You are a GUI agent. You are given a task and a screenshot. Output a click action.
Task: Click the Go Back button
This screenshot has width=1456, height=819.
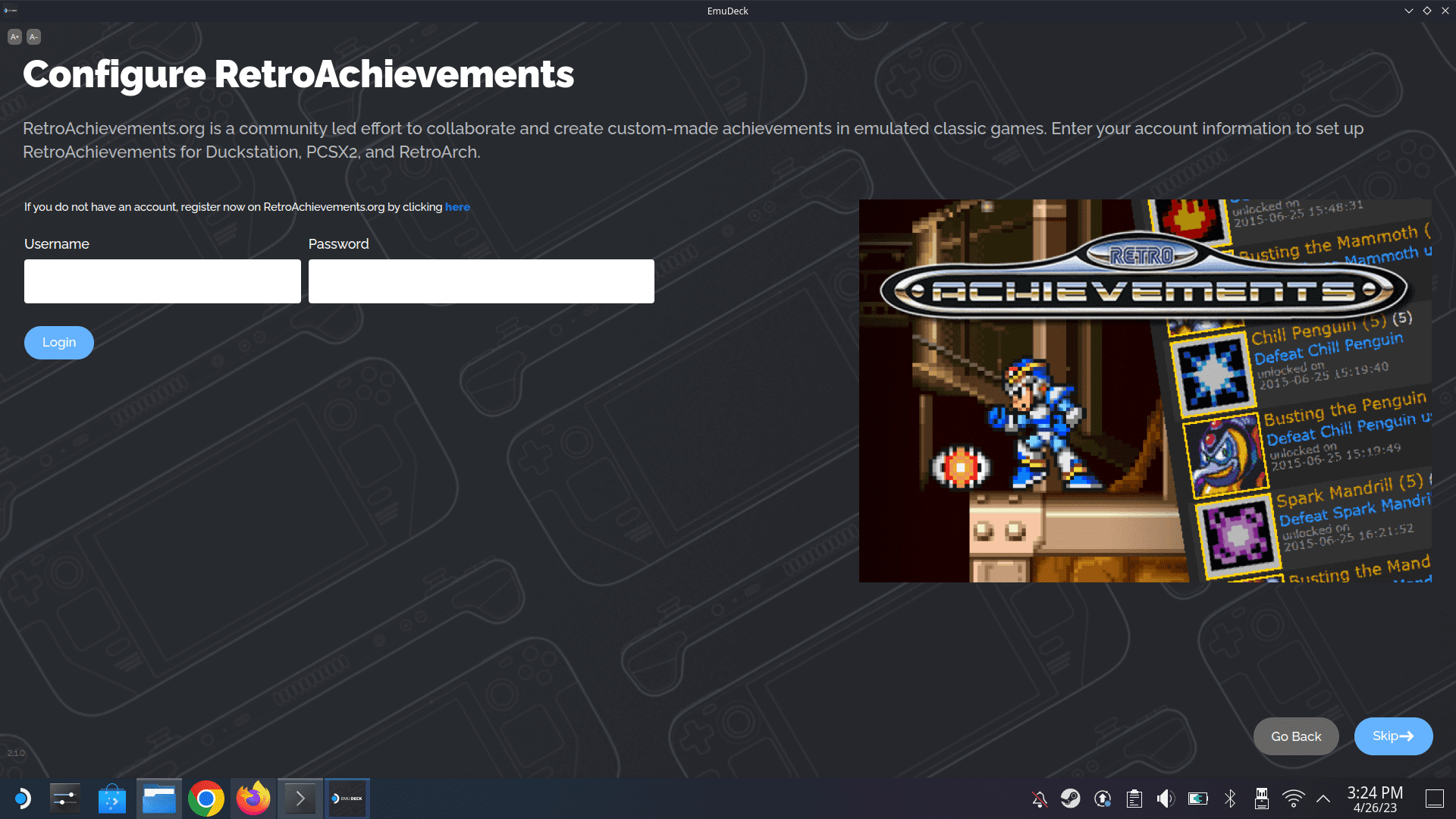[1296, 736]
